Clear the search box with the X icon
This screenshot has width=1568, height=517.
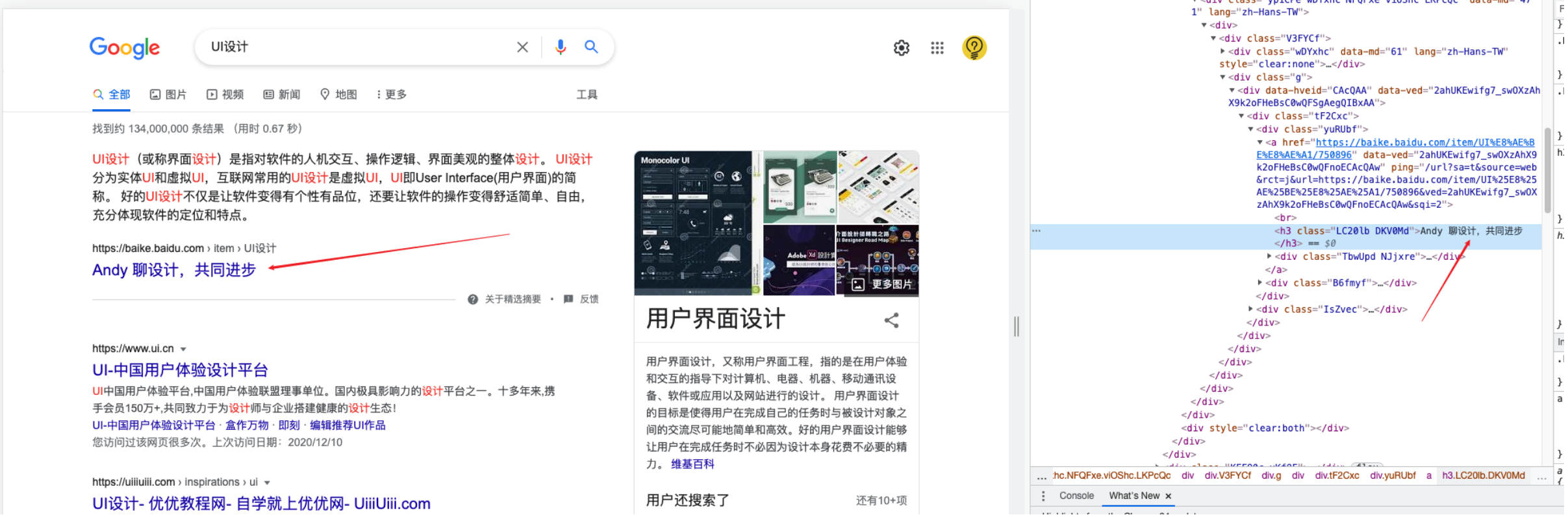pos(523,47)
